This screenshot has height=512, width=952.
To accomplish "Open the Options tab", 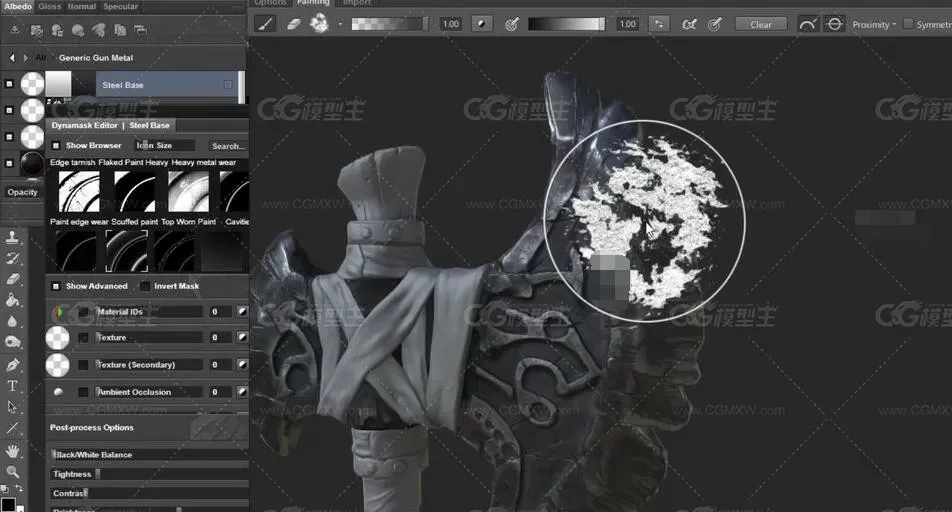I will coord(270,3).
